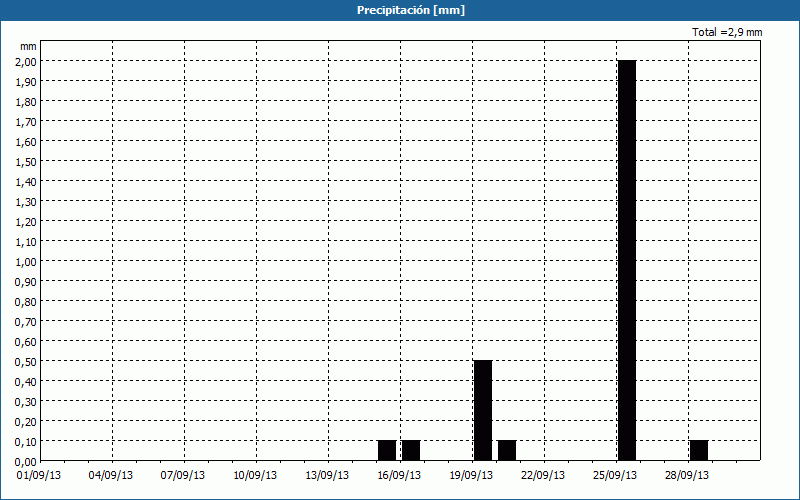Click the '0,50' y-axis value
The image size is (800, 500).
pyautogui.click(x=27, y=361)
